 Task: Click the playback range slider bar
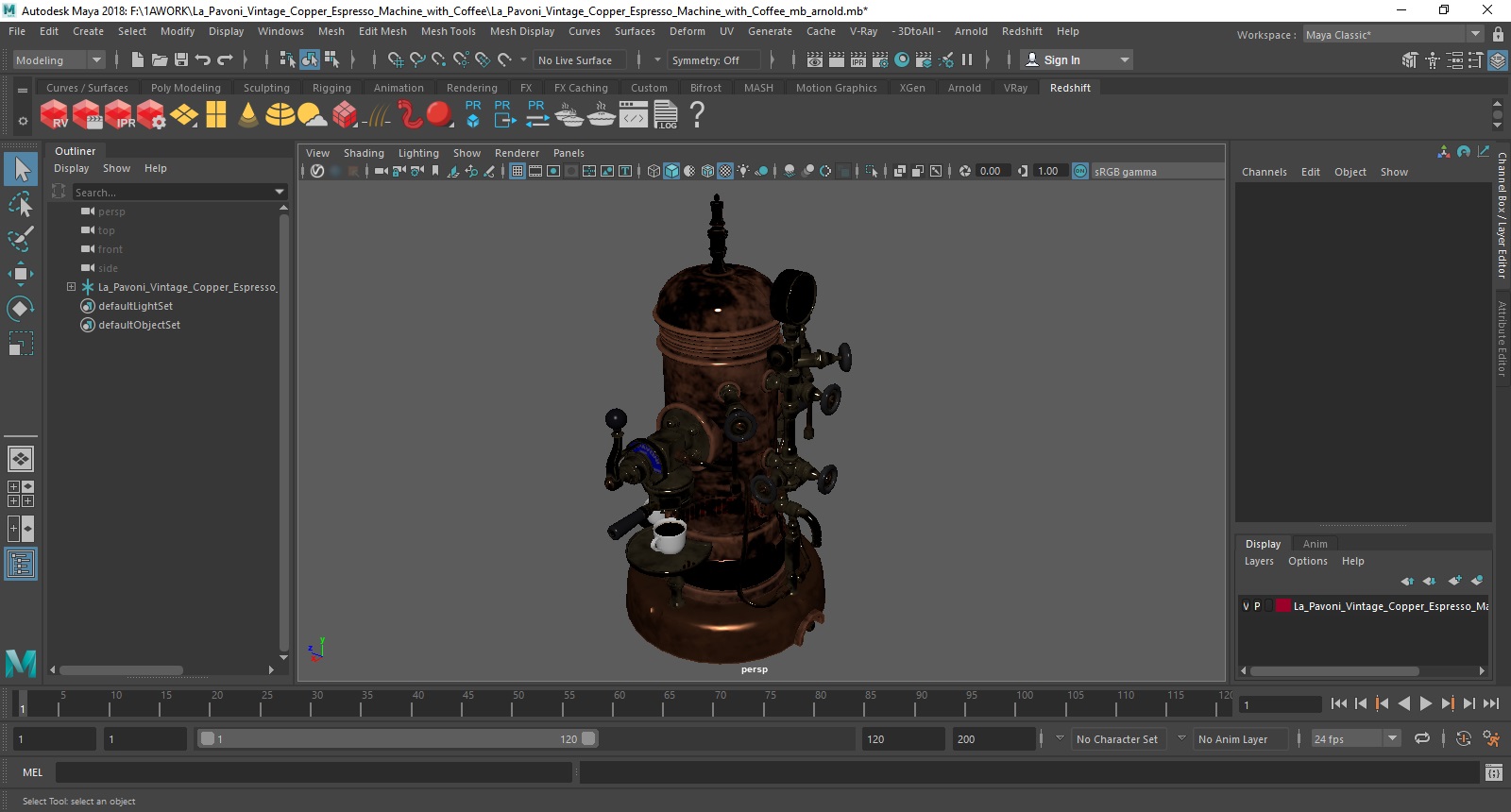point(398,738)
